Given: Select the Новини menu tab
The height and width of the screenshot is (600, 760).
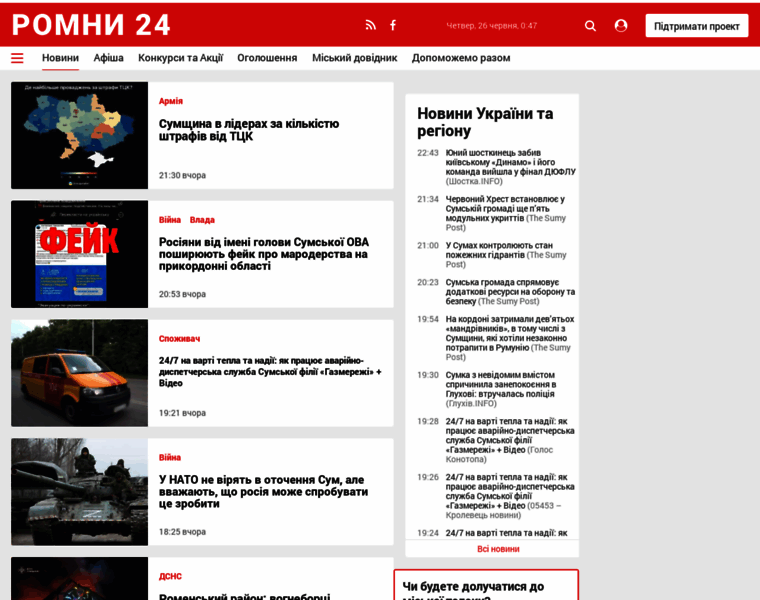Looking at the screenshot, I should pyautogui.click(x=60, y=58).
